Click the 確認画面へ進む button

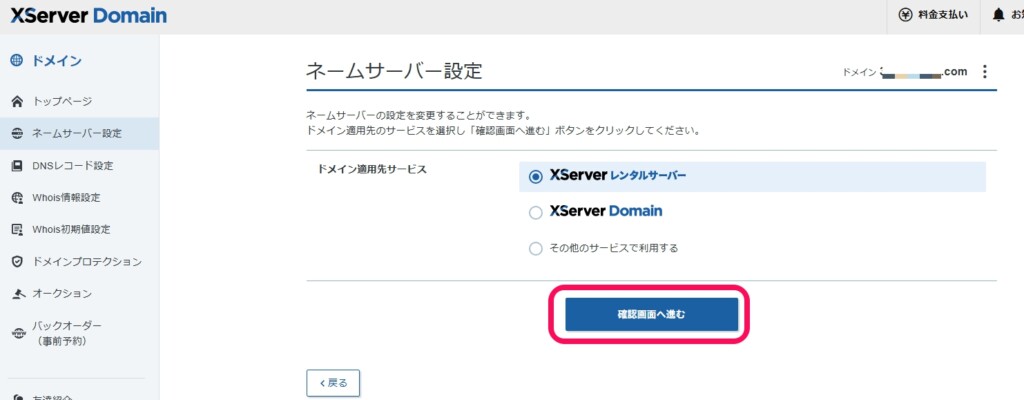coord(651,314)
